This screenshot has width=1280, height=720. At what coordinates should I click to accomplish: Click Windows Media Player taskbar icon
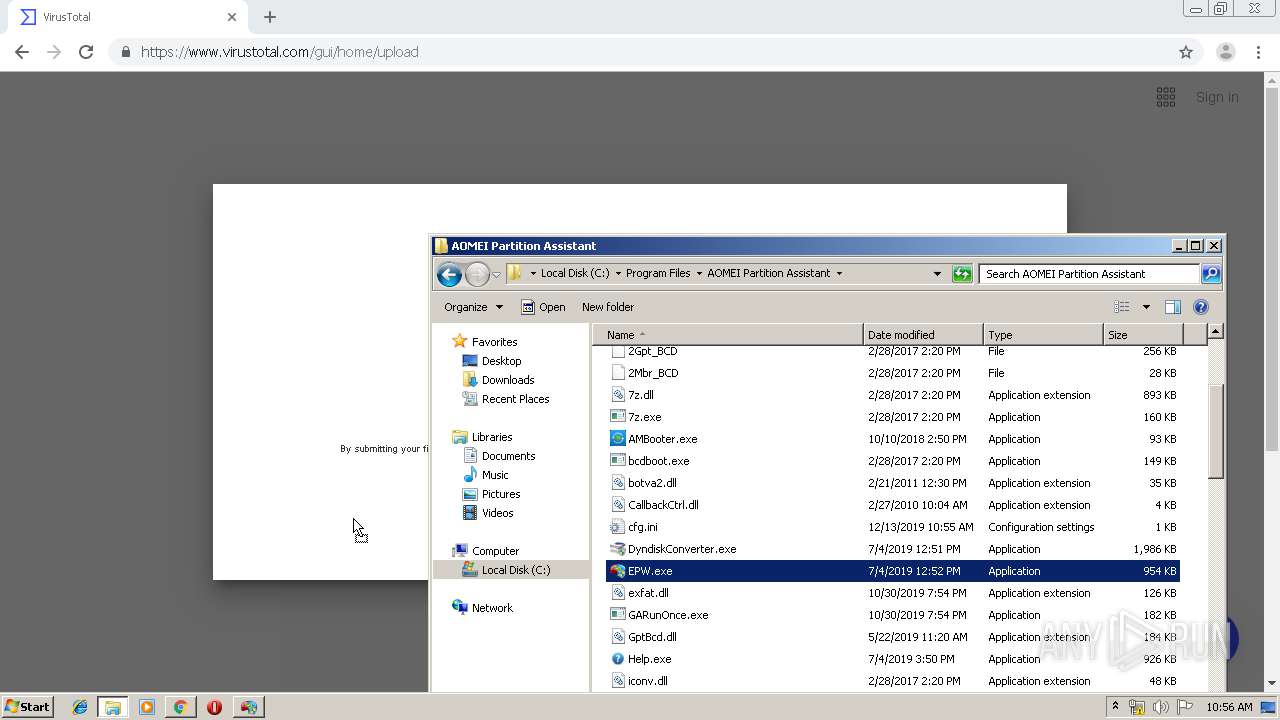(147, 707)
